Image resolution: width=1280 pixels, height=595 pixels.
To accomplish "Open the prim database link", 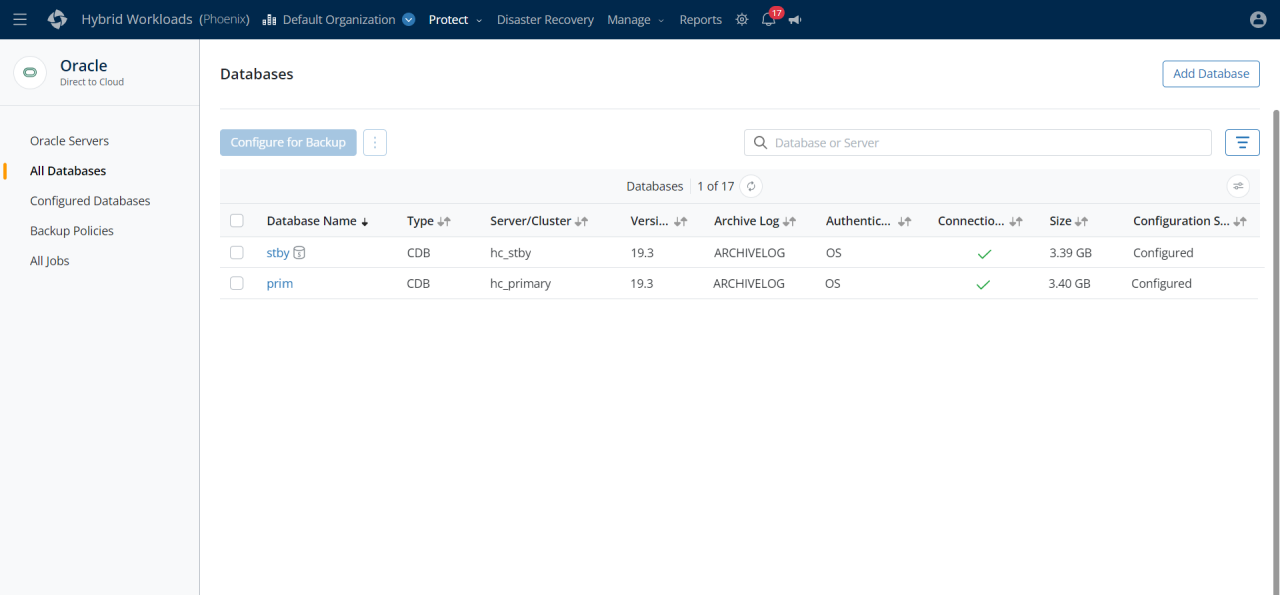I will click(279, 283).
